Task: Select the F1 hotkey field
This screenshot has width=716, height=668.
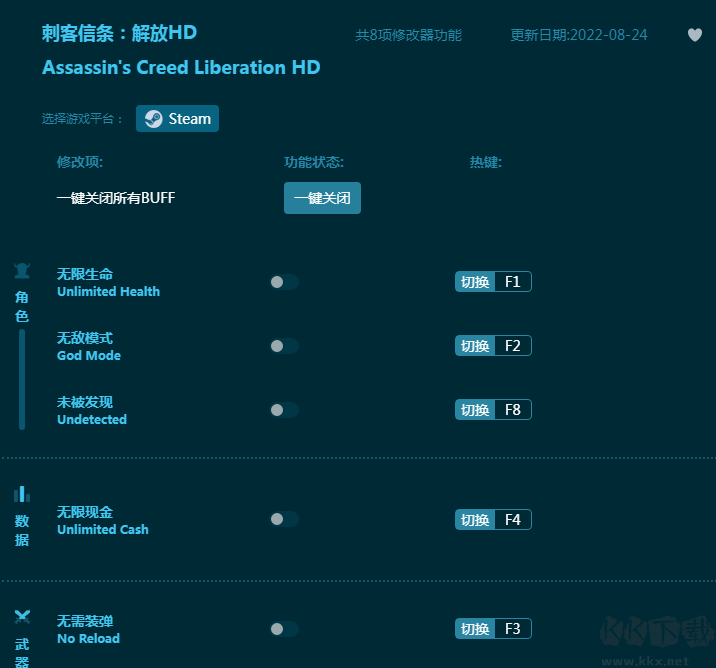Action: pyautogui.click(x=513, y=282)
